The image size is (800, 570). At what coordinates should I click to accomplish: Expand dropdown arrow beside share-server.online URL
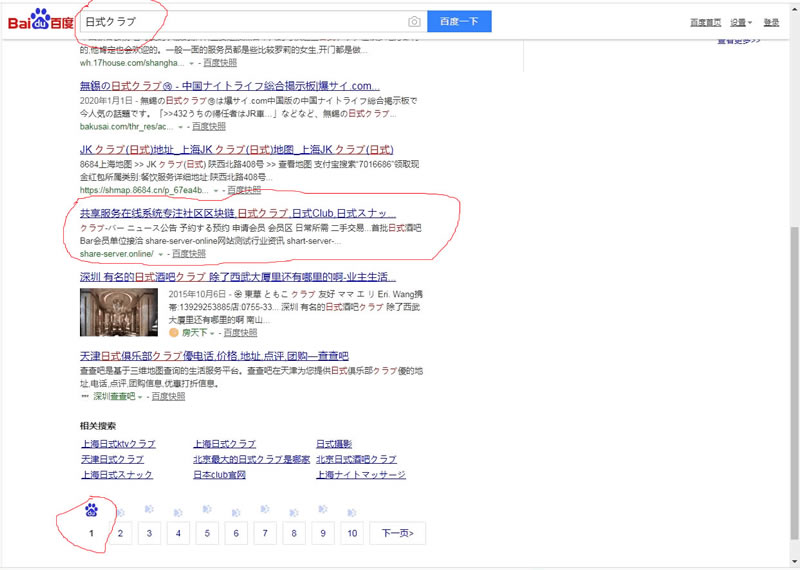click(161, 254)
